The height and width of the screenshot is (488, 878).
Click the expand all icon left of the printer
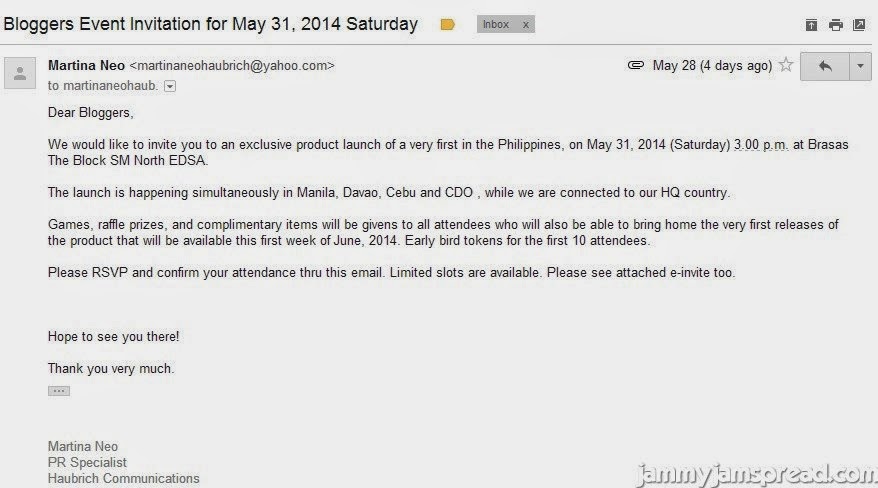click(x=811, y=25)
